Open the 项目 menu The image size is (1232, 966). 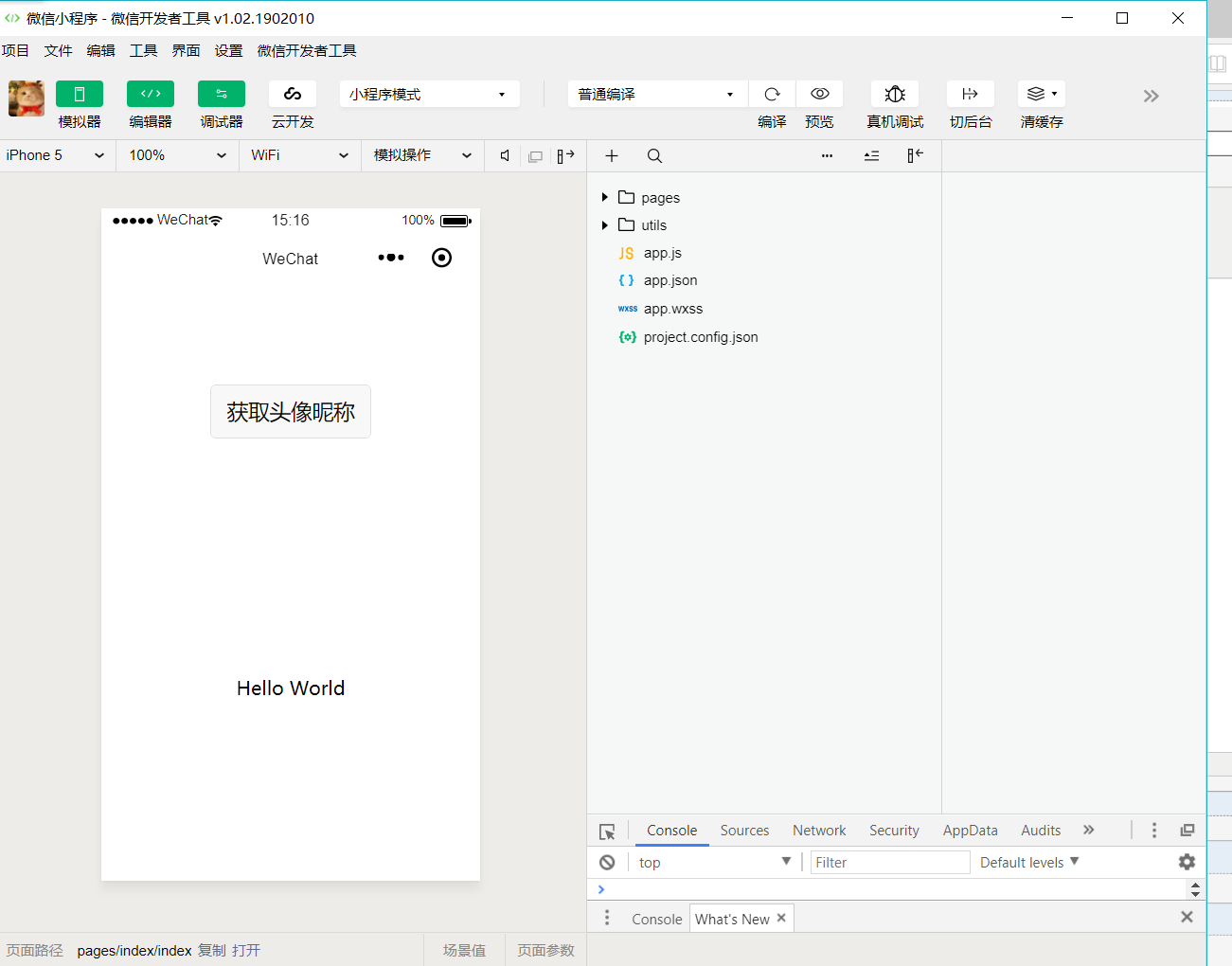pos(15,51)
